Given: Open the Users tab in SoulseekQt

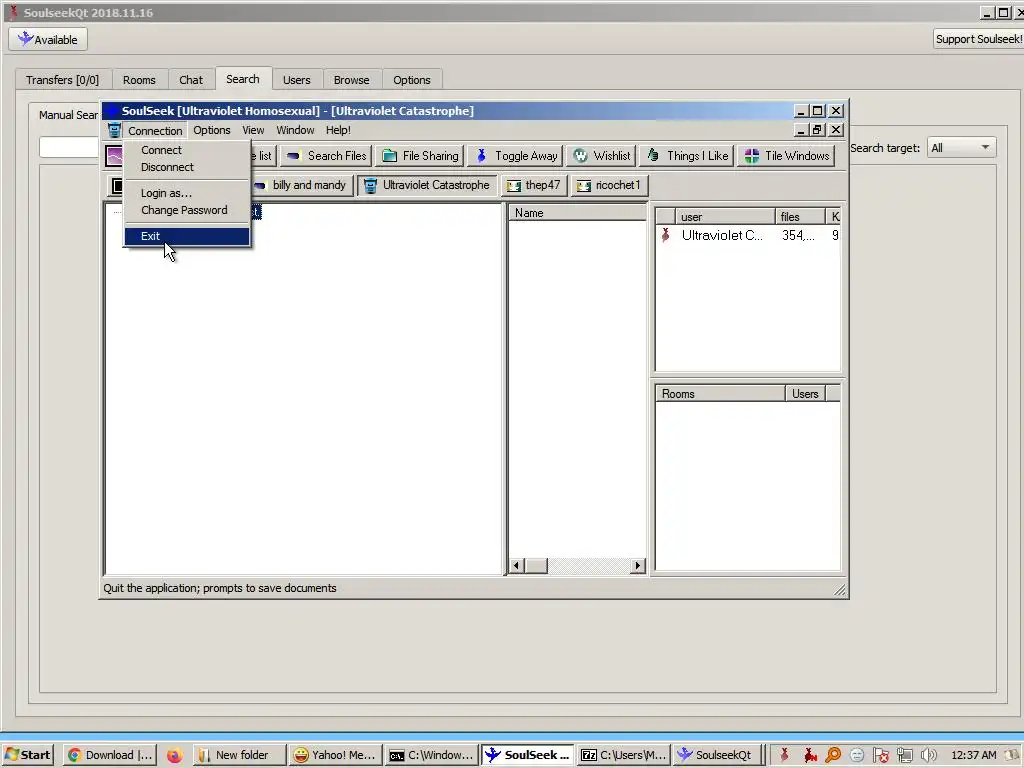Looking at the screenshot, I should tap(296, 80).
